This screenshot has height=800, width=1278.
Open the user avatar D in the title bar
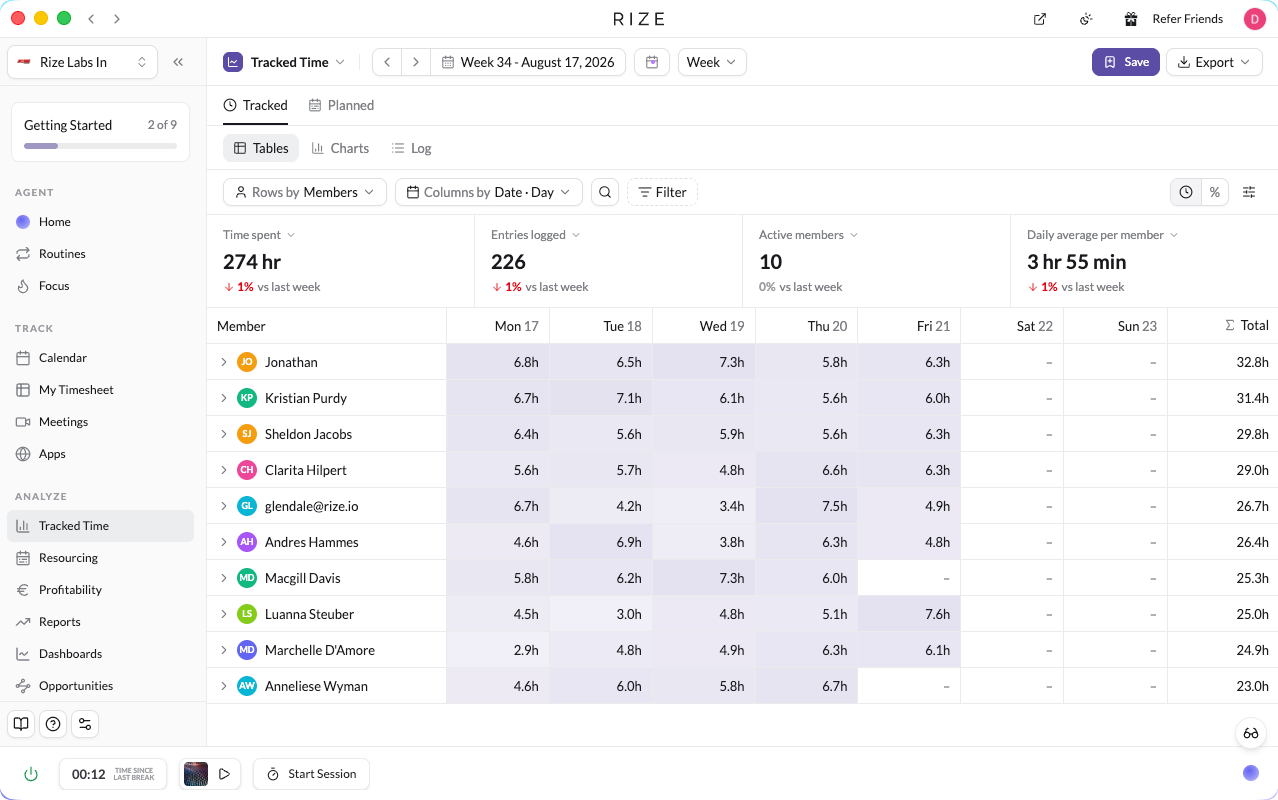point(1255,19)
